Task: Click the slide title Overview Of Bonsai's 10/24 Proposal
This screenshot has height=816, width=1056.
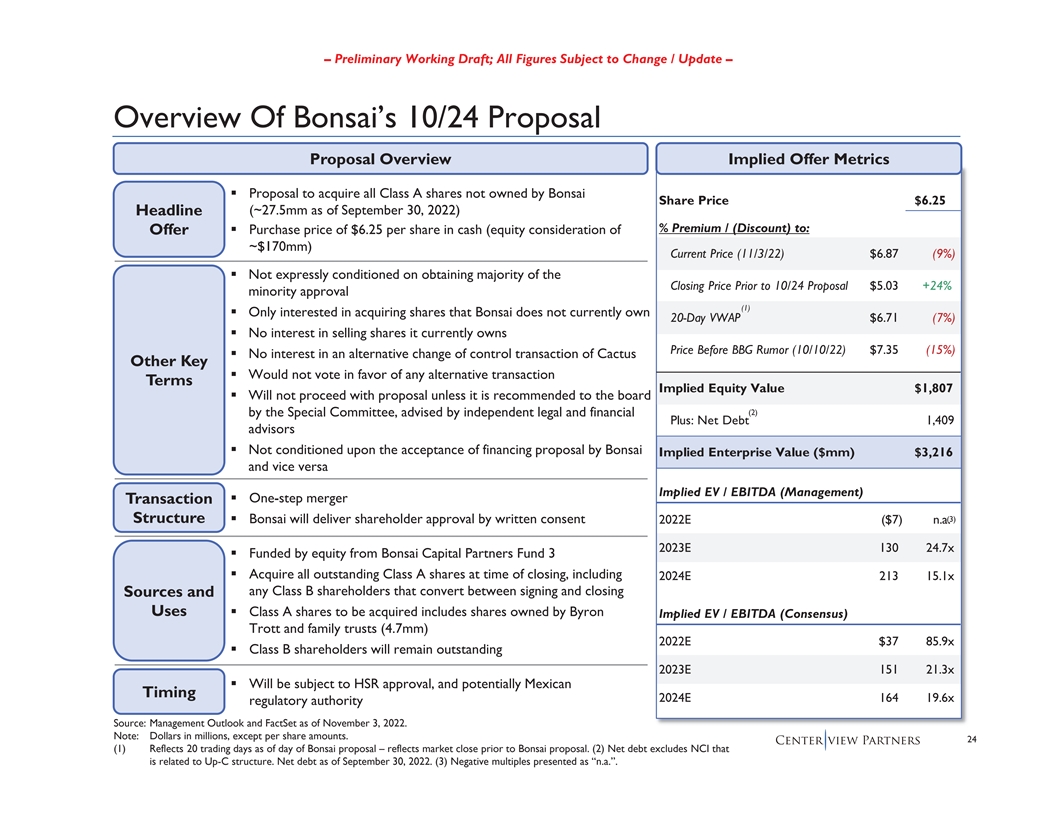Action: coord(357,117)
